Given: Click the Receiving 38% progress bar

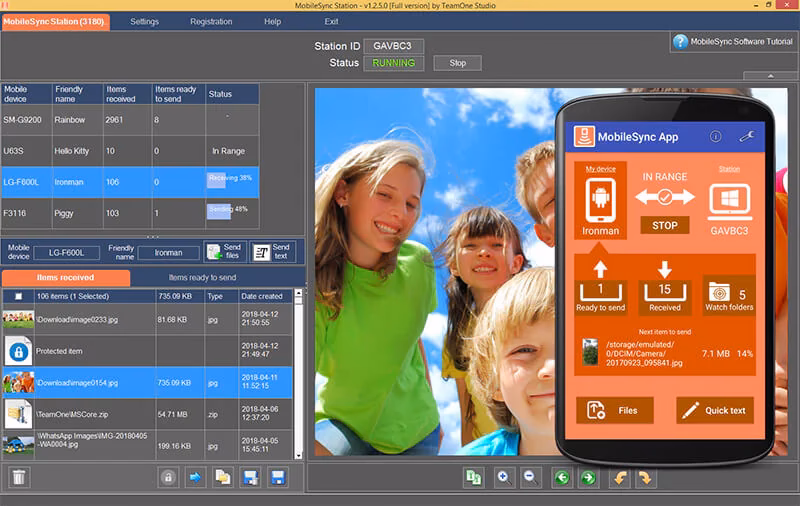Looking at the screenshot, I should tap(230, 180).
